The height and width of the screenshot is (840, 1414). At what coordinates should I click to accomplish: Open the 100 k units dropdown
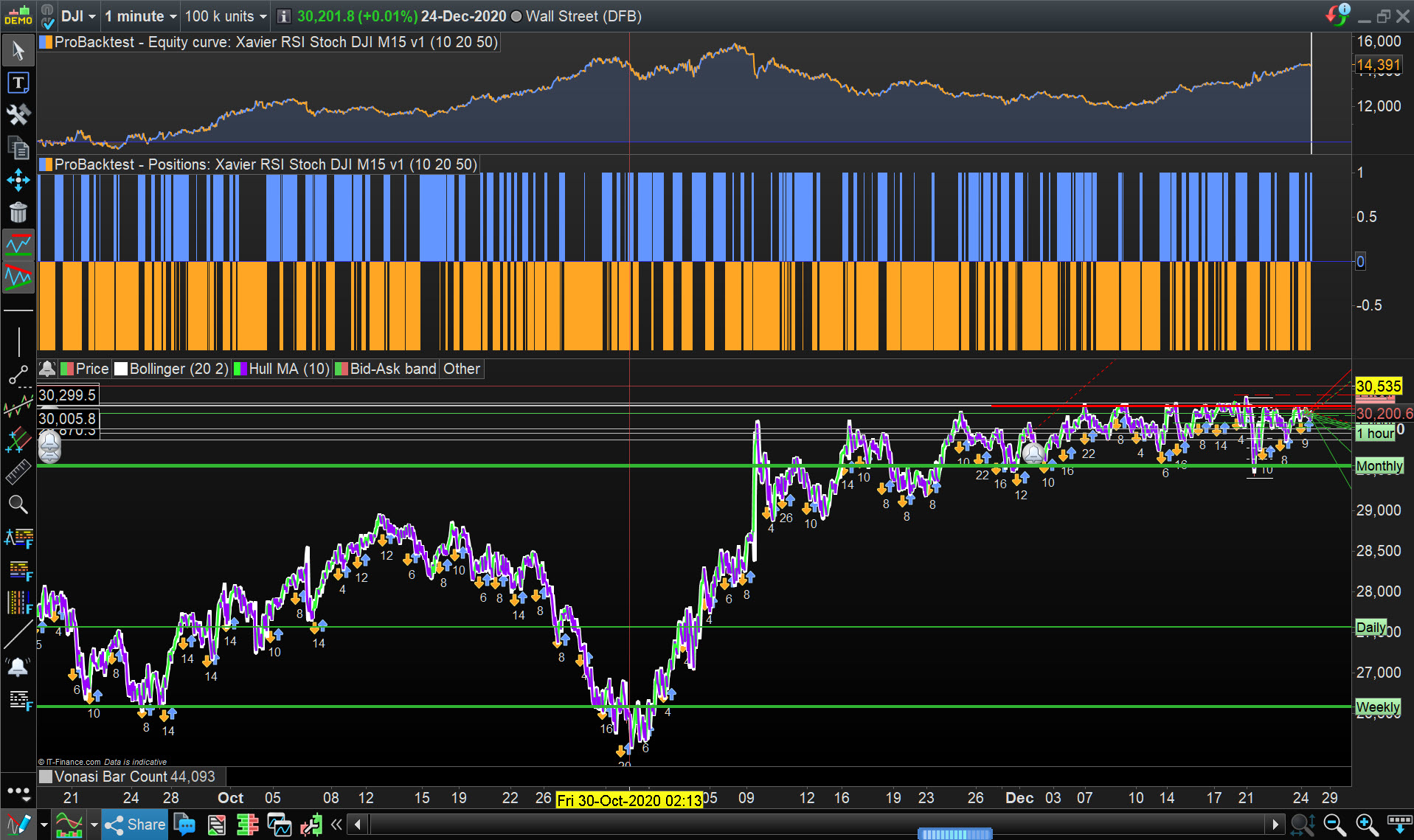point(225,16)
